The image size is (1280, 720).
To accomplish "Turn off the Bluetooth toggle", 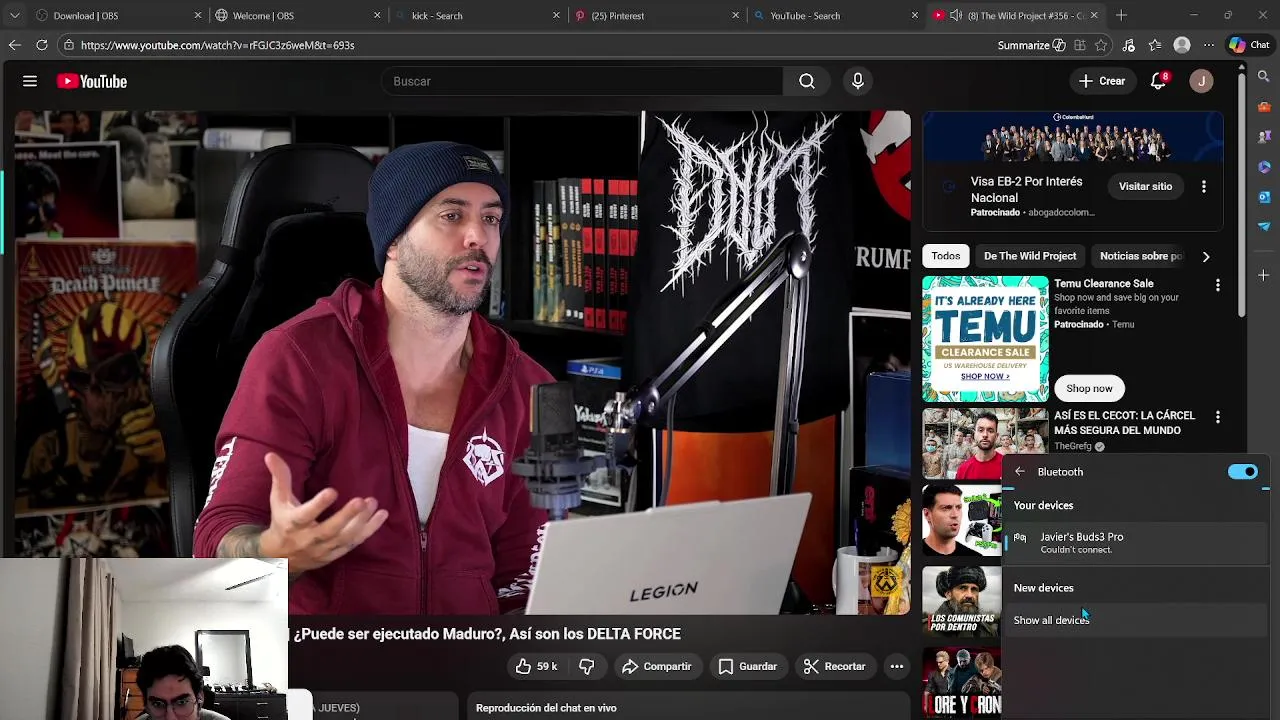I will pos(1242,472).
